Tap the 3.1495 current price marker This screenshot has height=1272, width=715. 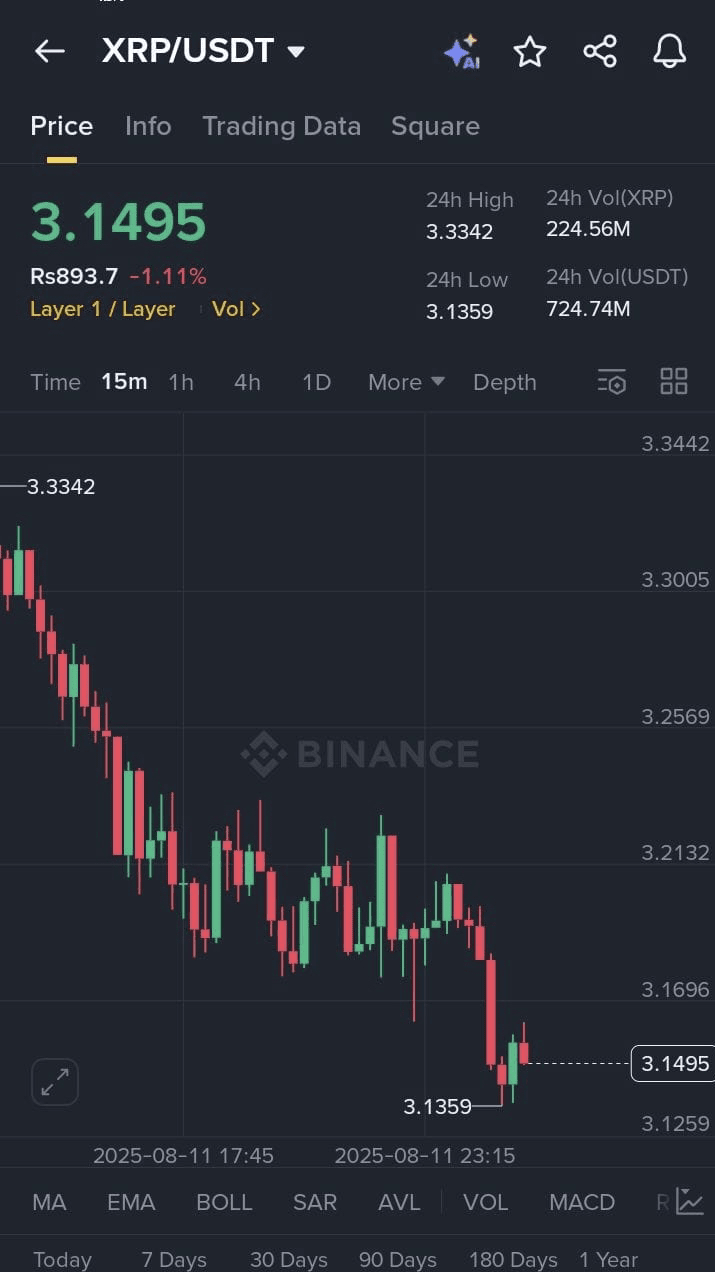tap(675, 1063)
